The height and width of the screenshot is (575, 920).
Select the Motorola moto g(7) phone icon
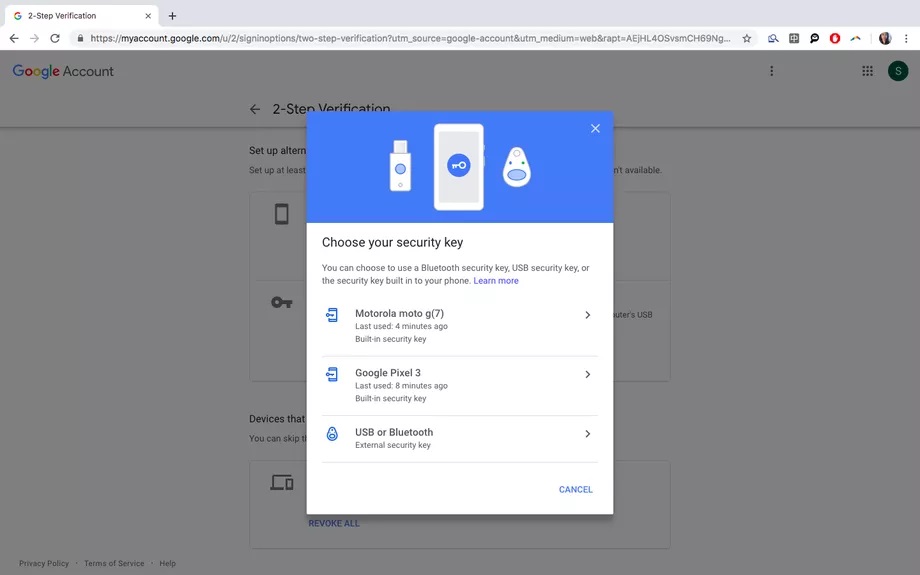click(332, 315)
